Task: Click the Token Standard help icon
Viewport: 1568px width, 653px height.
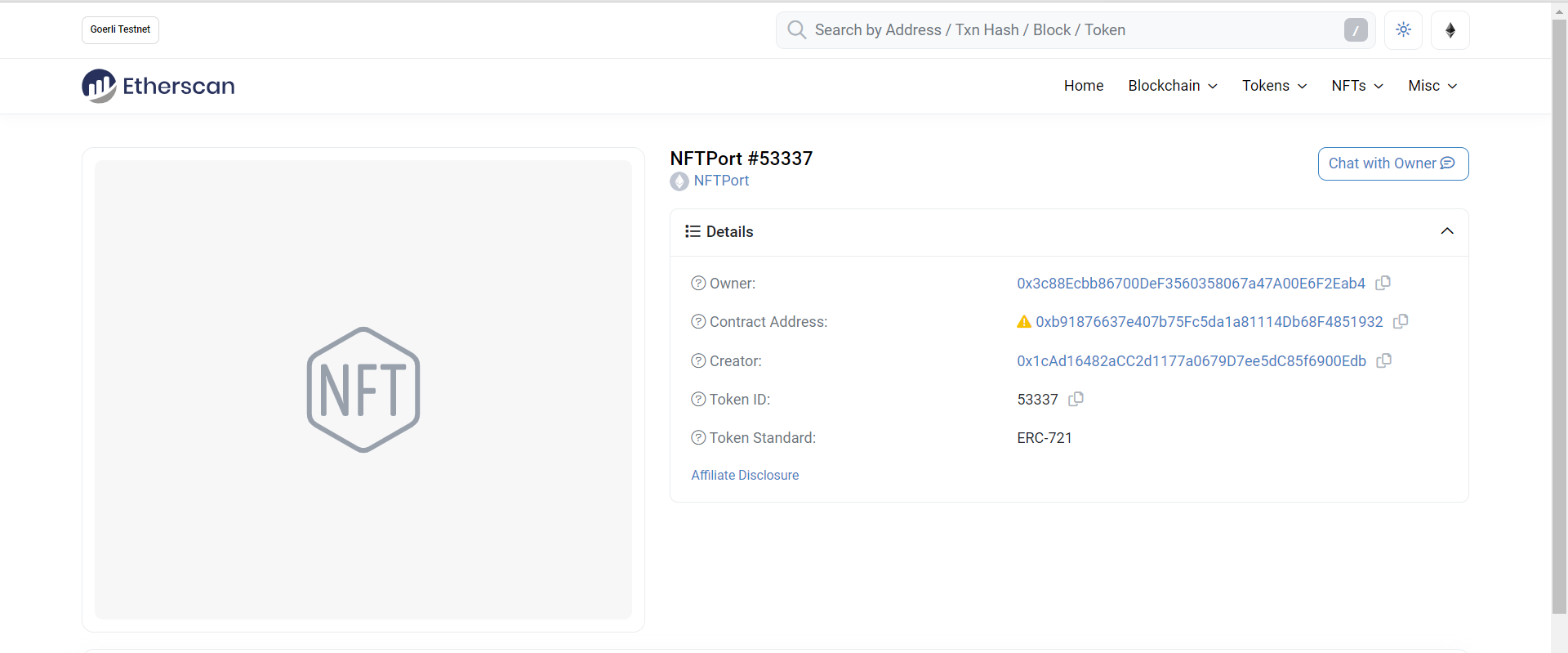Action: tap(698, 438)
